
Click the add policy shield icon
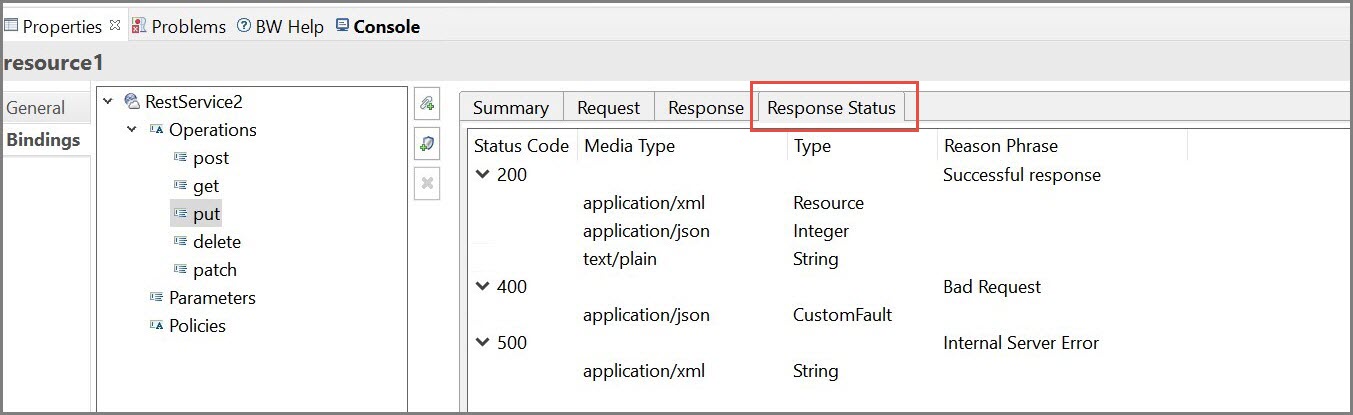tap(427, 144)
